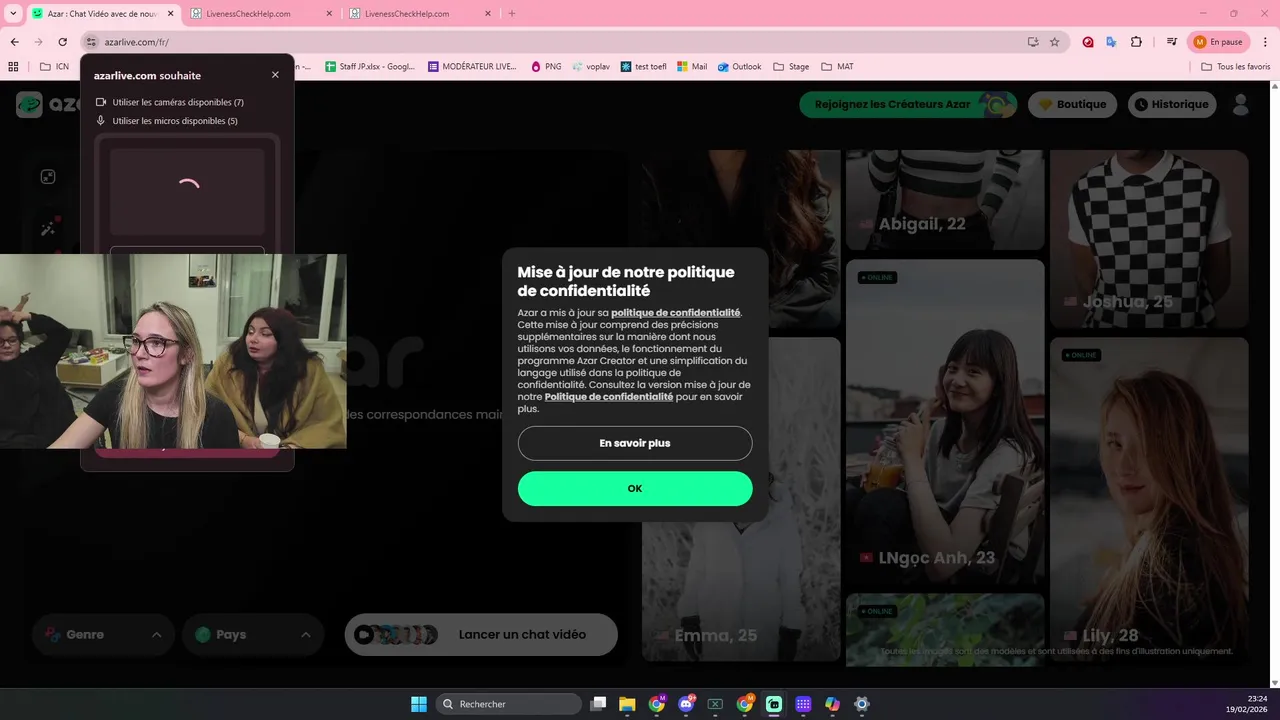
Task: Open the ICN bookmark folder
Action: (54, 67)
